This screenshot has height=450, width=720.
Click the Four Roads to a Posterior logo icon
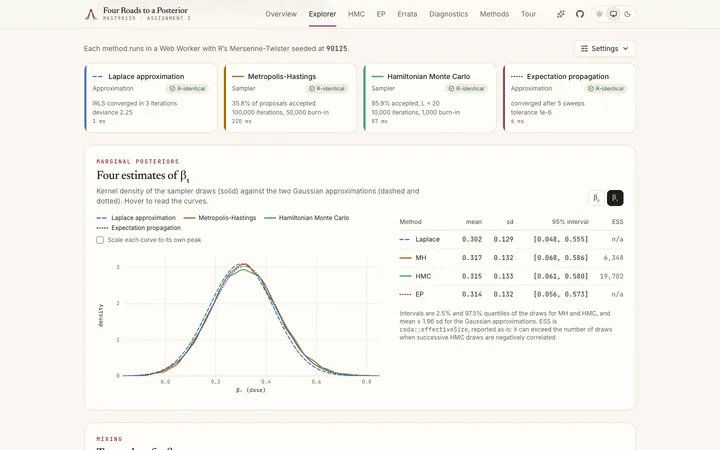[91, 14]
